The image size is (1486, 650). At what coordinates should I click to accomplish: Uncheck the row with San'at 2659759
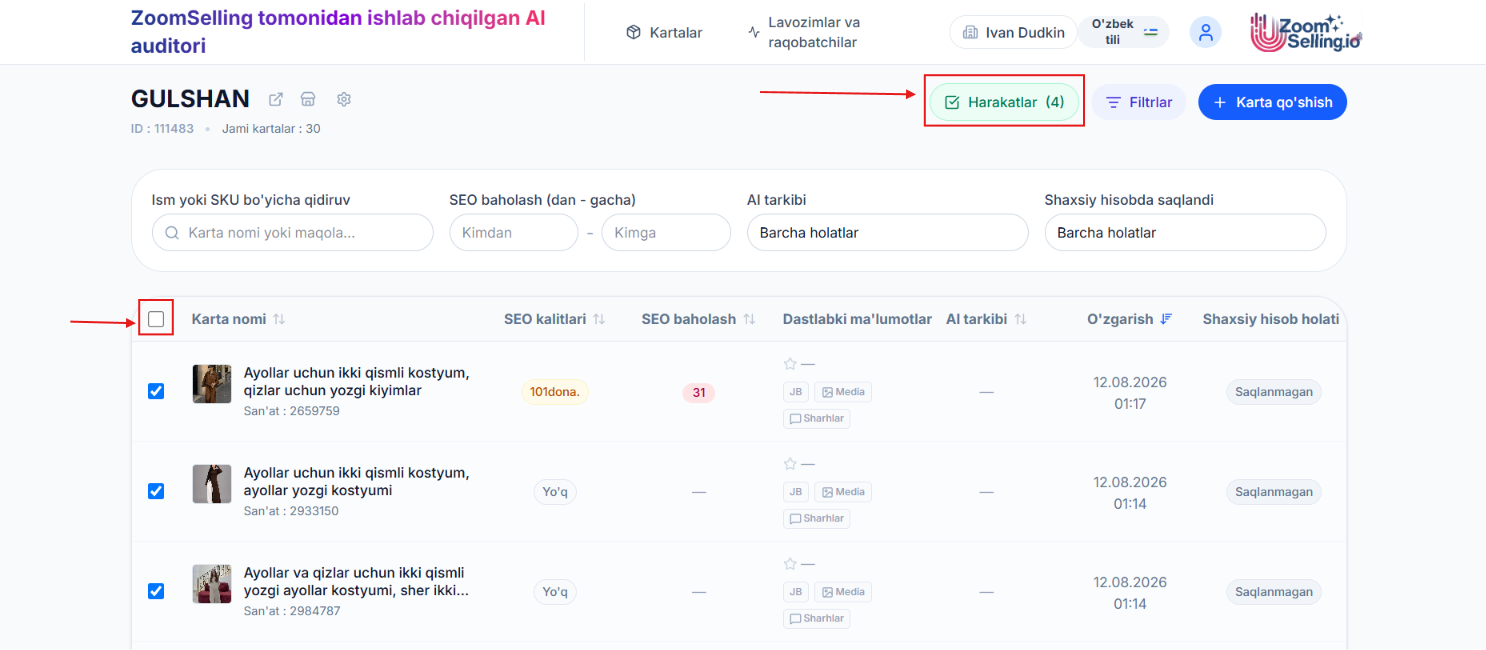pos(156,391)
